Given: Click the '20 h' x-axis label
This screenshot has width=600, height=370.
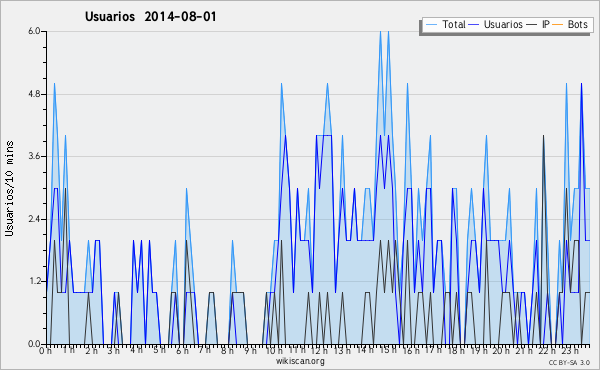Looking at the screenshot, I should pos(501,351).
